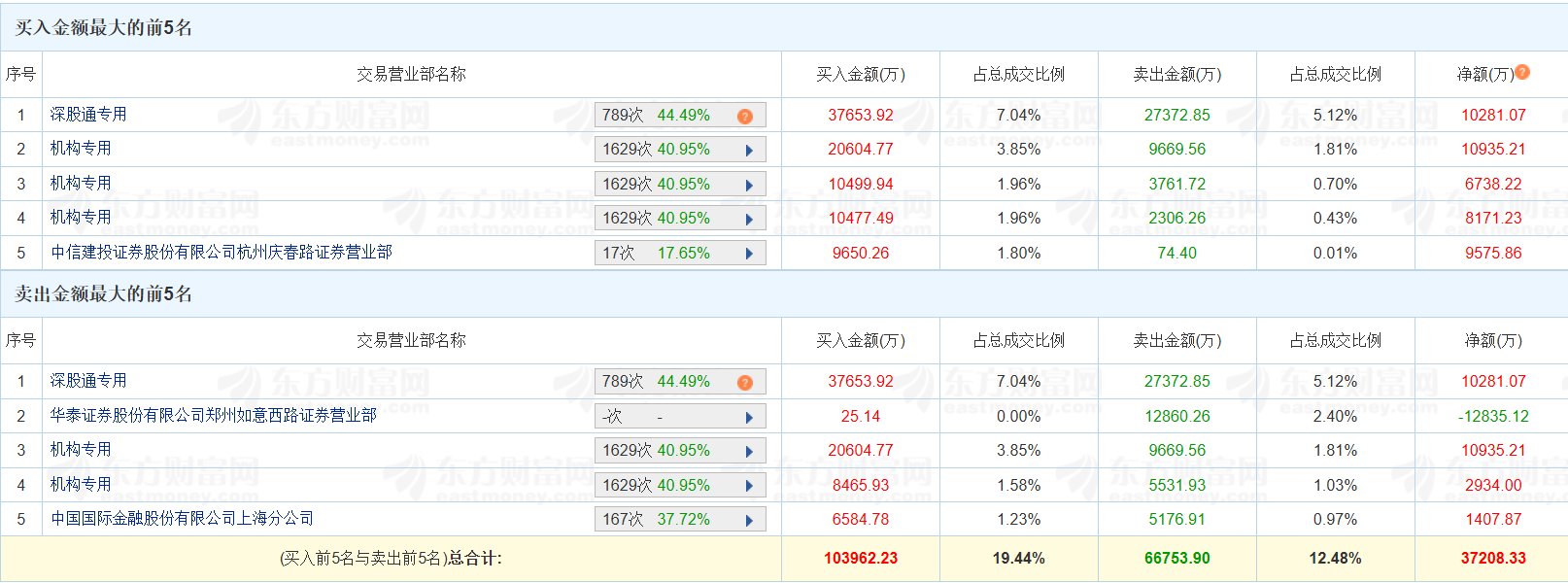Image resolution: width=1568 pixels, height=583 pixels.
Task: Click the blue arrow in the 中国国际金融 row
Action: [x=749, y=521]
